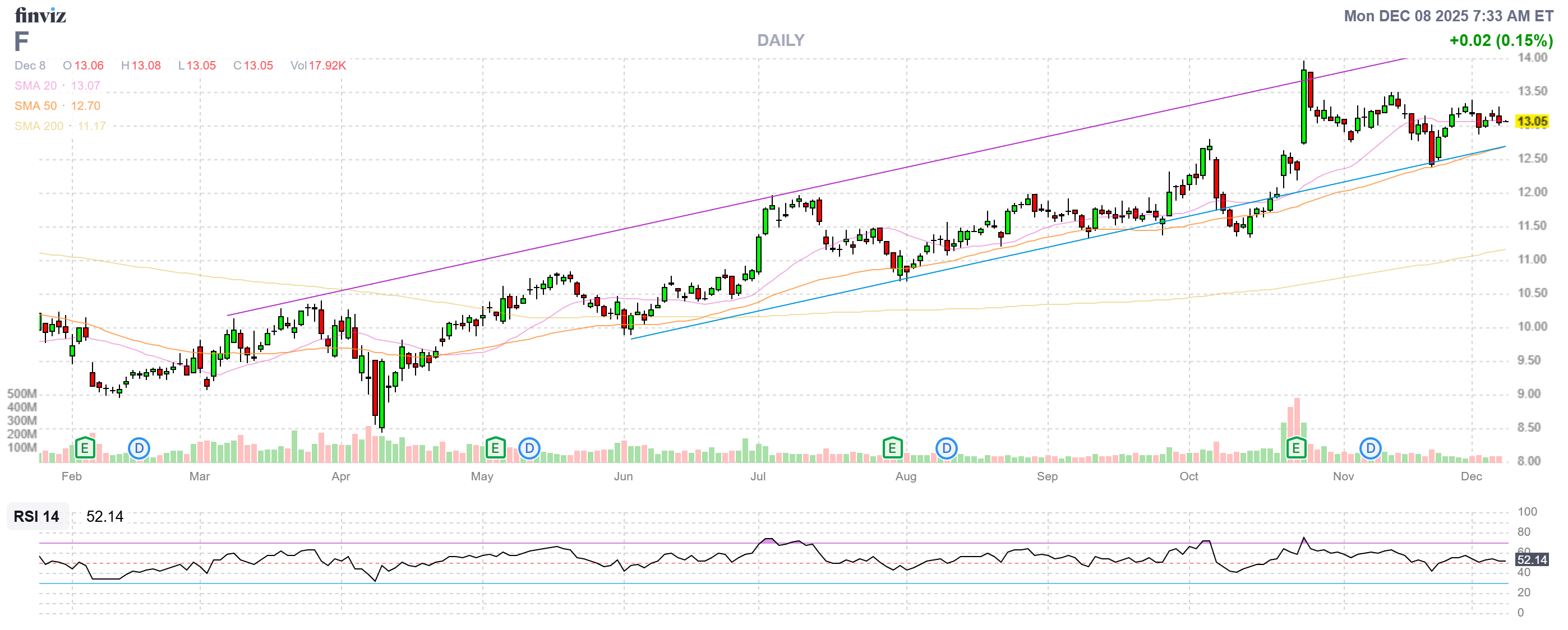Click the Vol 17.92K readout

(319, 66)
